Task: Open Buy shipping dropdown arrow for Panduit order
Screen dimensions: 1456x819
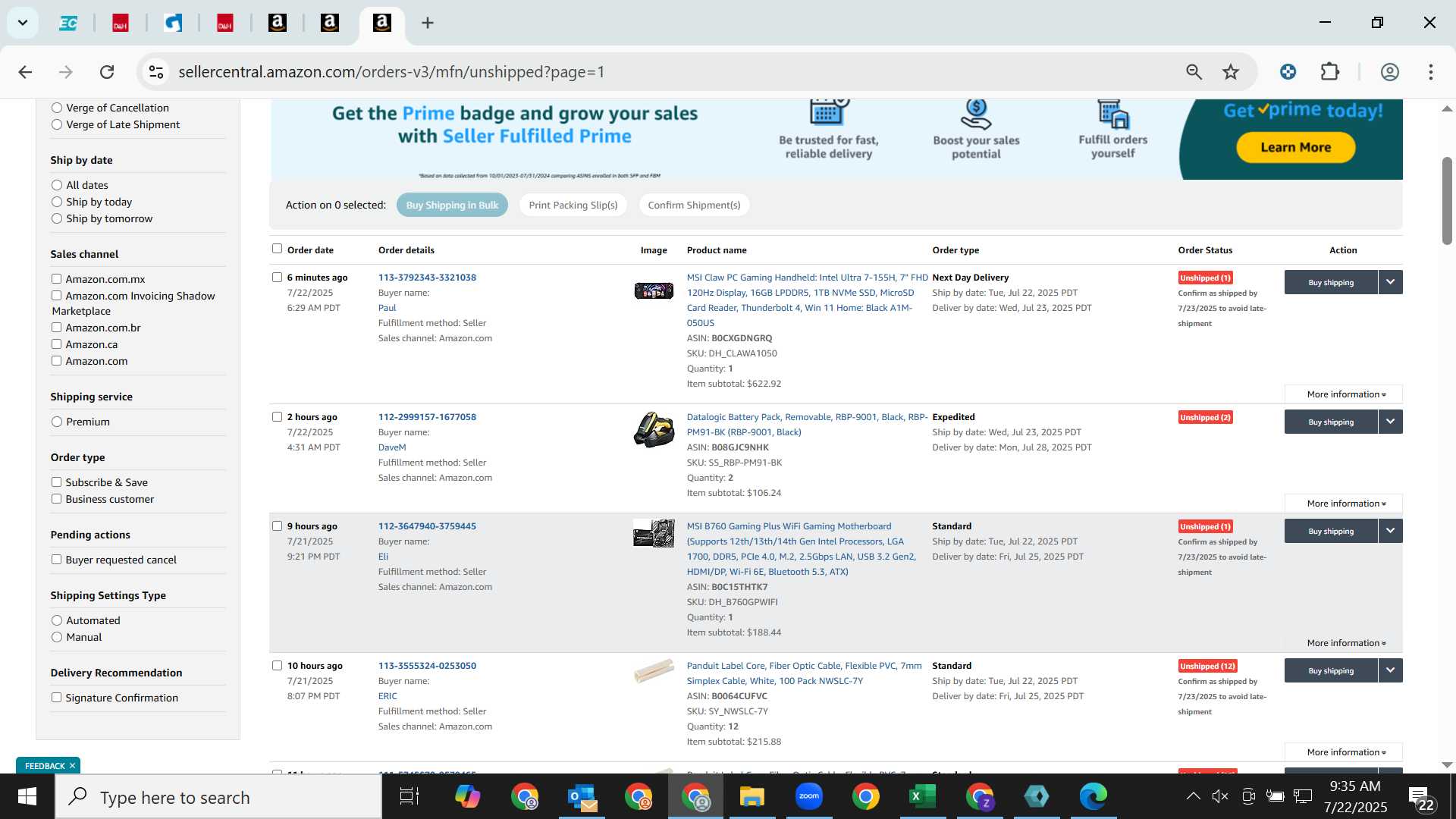Action: click(1390, 670)
